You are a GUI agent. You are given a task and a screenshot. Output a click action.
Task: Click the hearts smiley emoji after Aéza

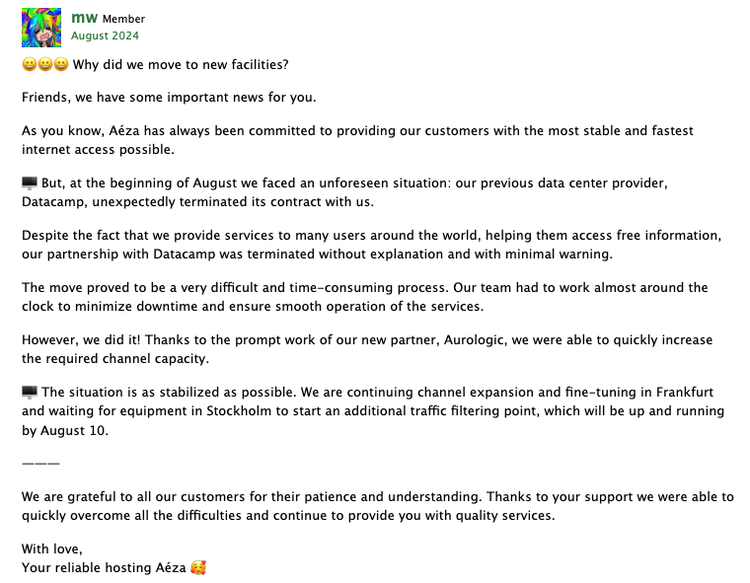coord(198,568)
